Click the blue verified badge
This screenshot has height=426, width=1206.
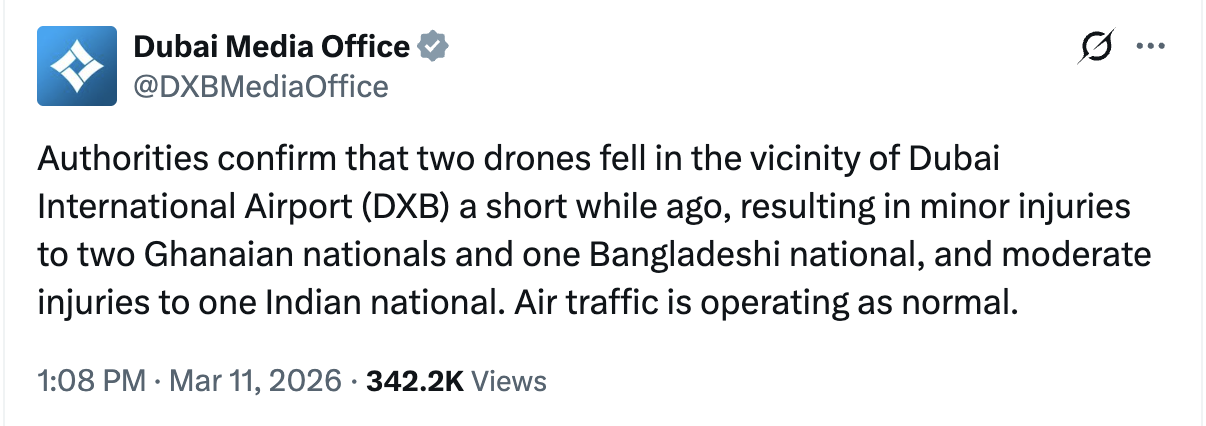tap(432, 46)
